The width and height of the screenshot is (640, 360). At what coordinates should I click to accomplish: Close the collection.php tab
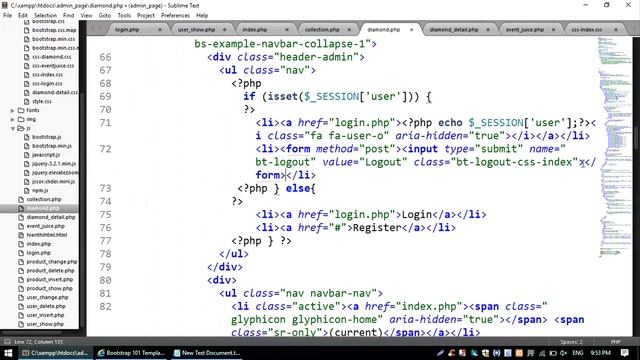(349, 30)
